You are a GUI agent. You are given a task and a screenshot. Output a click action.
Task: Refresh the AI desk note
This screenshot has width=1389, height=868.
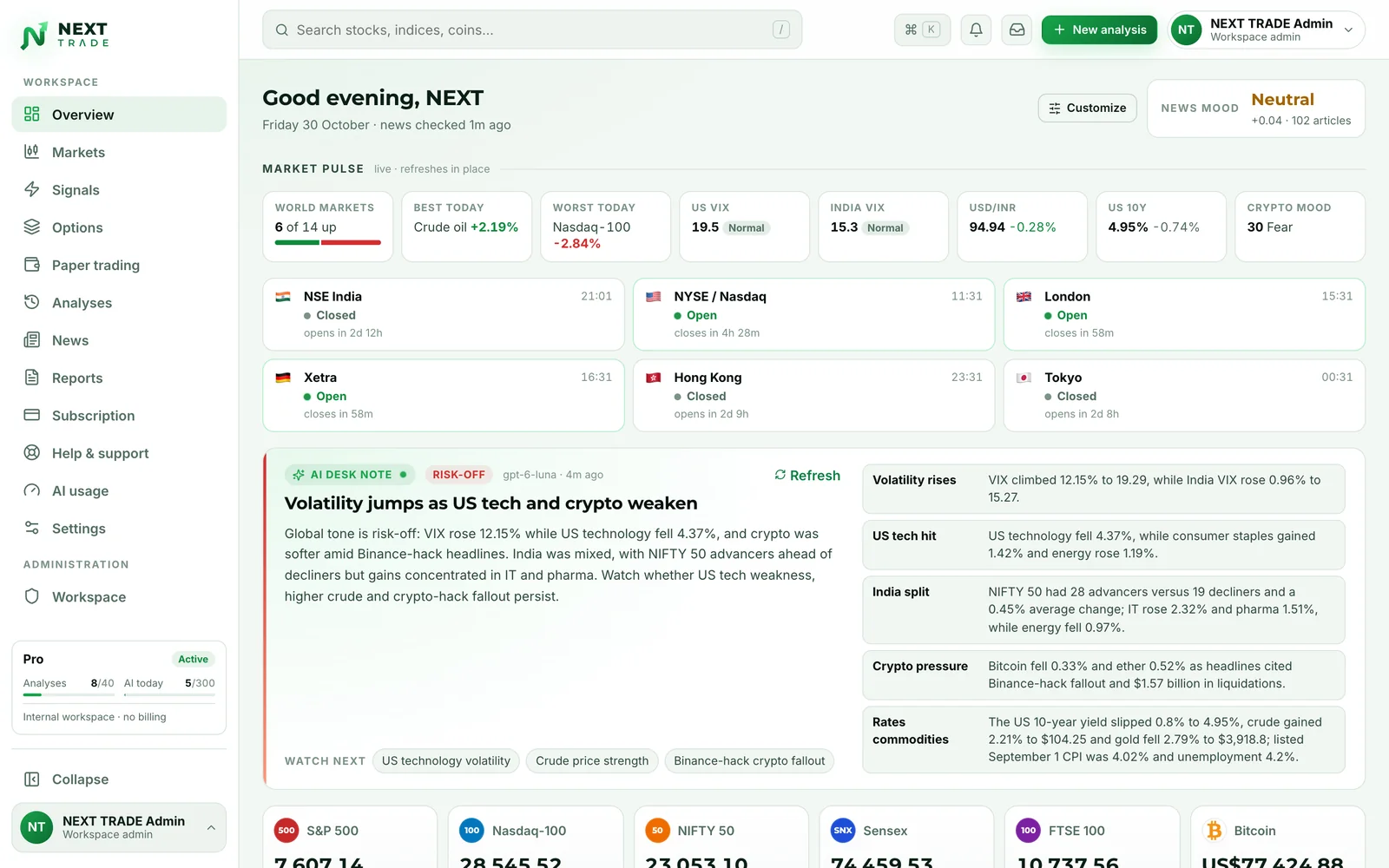tap(807, 476)
